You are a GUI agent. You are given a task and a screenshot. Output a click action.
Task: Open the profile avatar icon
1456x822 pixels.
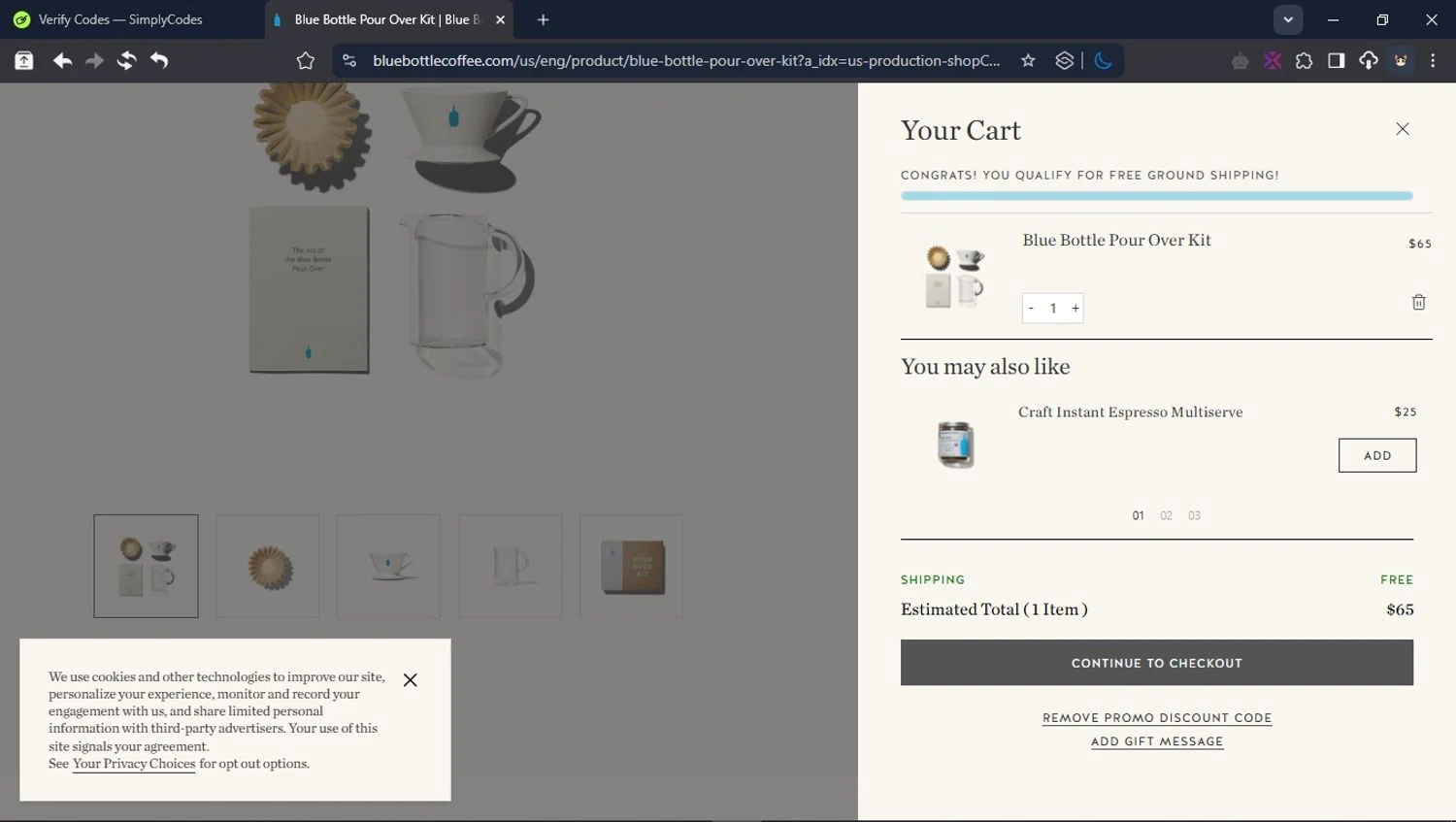click(1401, 60)
